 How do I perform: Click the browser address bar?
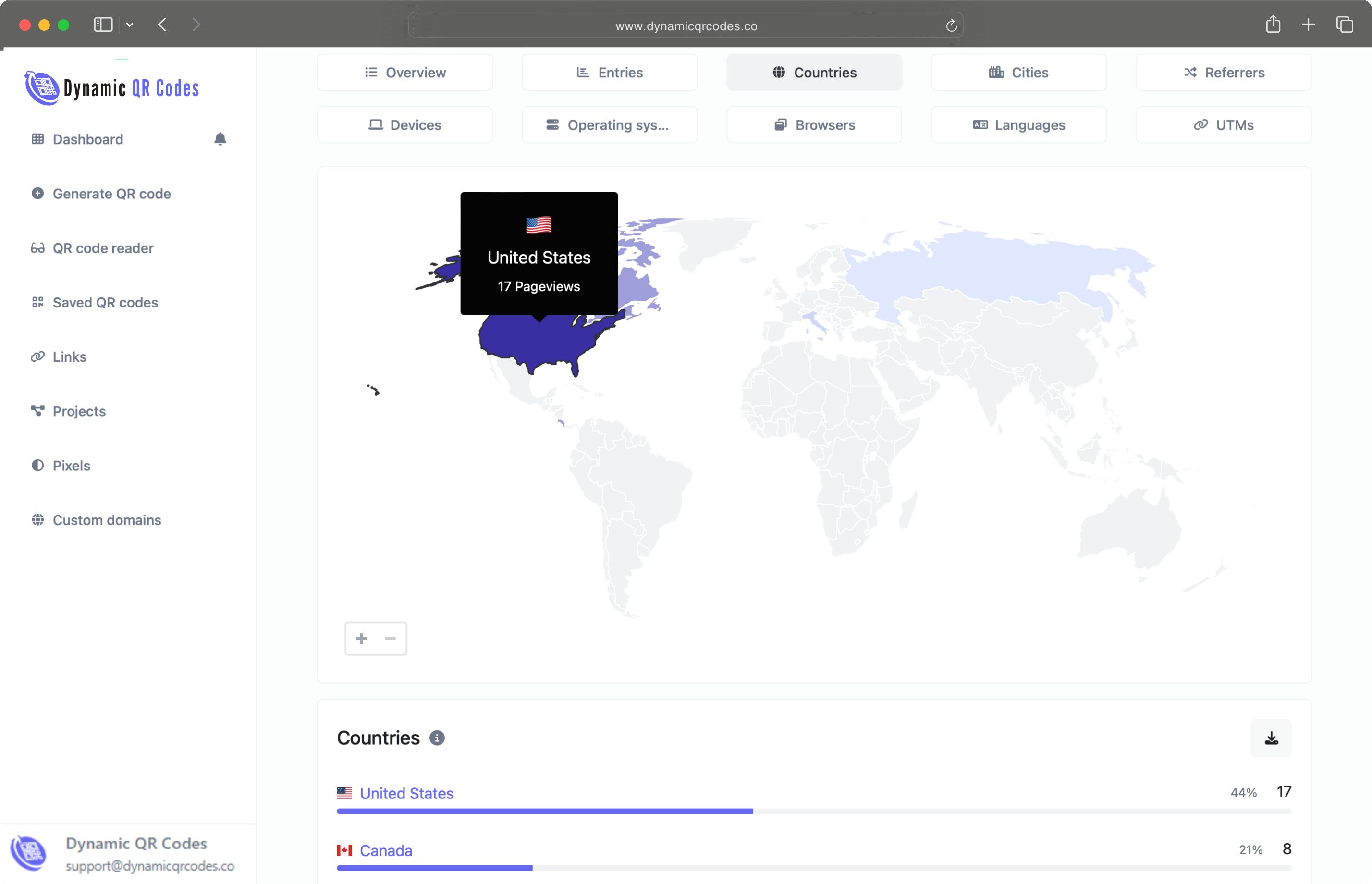(x=685, y=25)
